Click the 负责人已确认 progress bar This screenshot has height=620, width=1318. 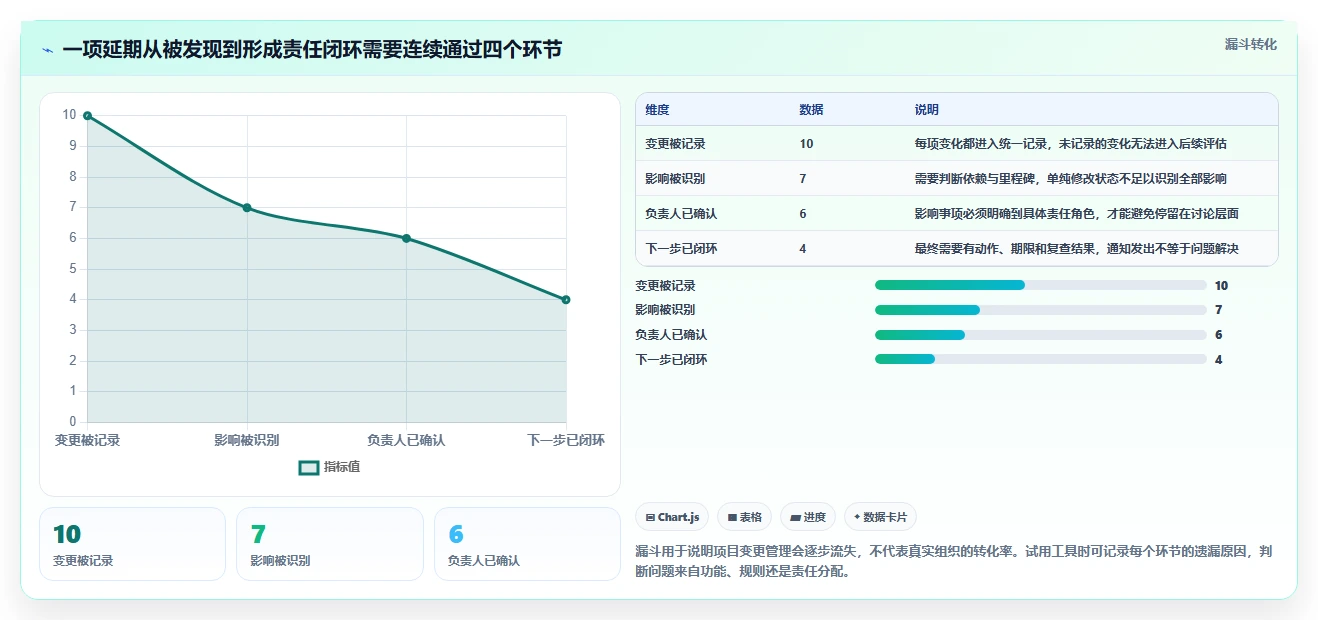tap(1040, 335)
